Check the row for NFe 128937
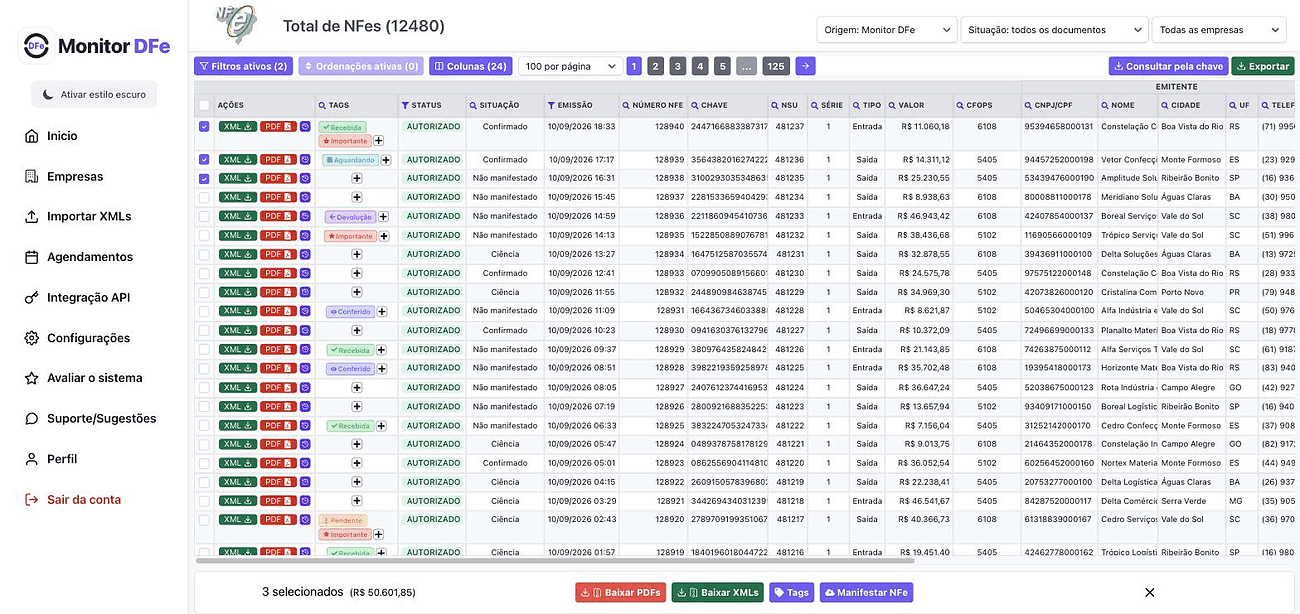Image resolution: width=1300 pixels, height=614 pixels. pos(204,197)
